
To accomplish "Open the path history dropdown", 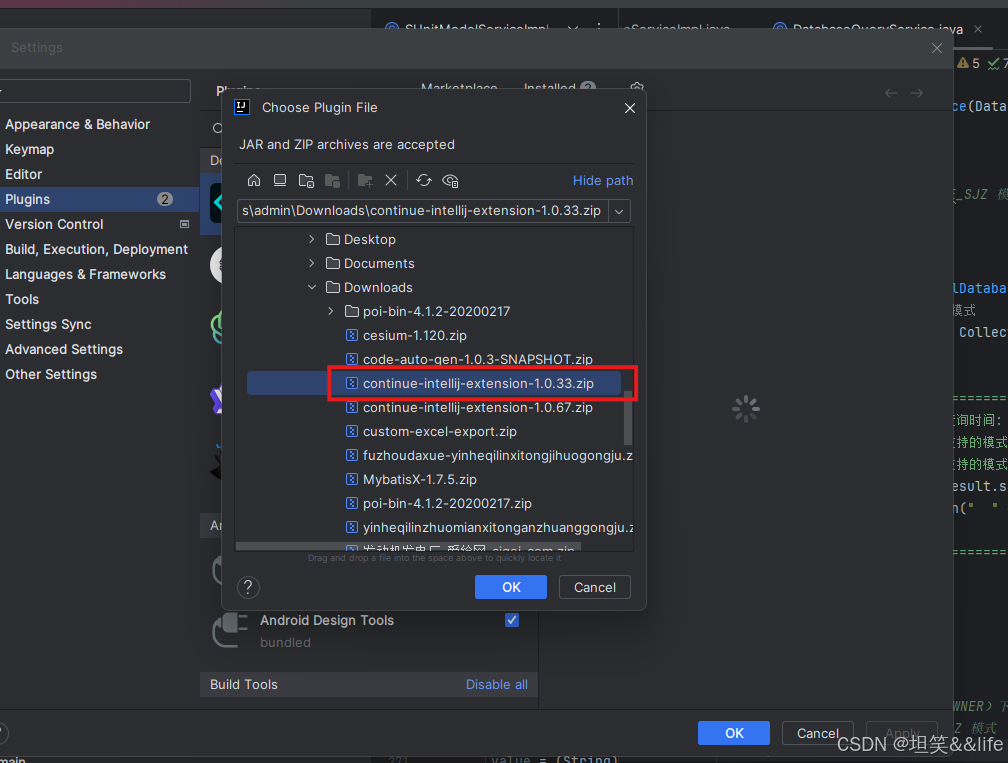I will tap(619, 211).
